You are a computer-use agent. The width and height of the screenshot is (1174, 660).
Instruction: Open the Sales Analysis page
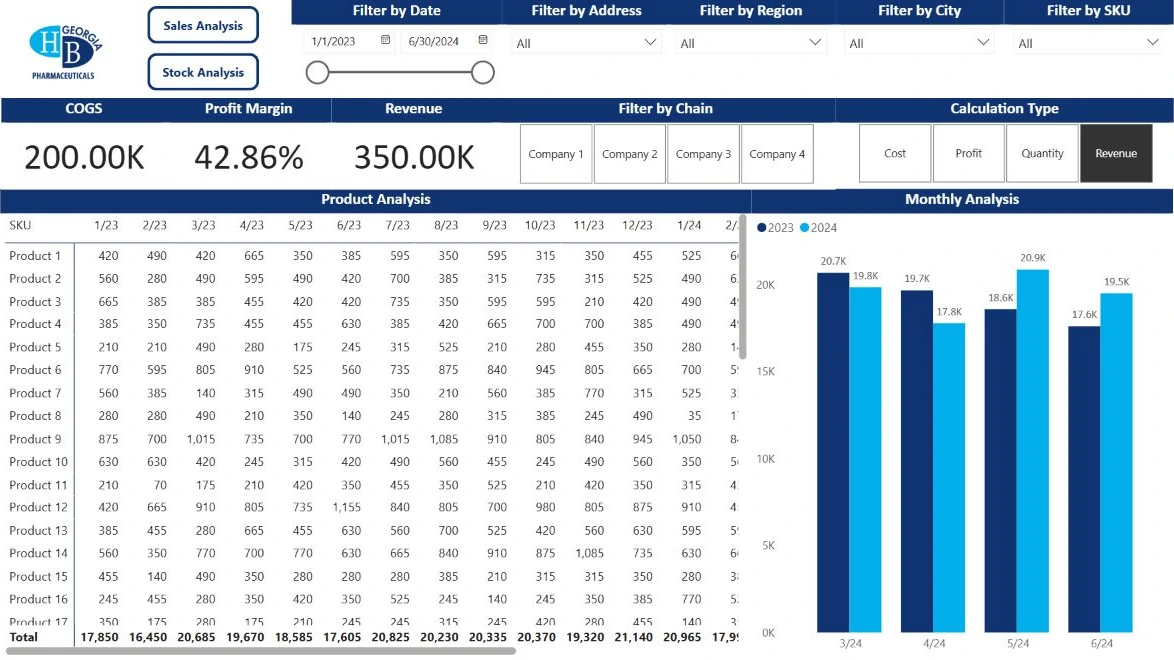pyautogui.click(x=203, y=25)
